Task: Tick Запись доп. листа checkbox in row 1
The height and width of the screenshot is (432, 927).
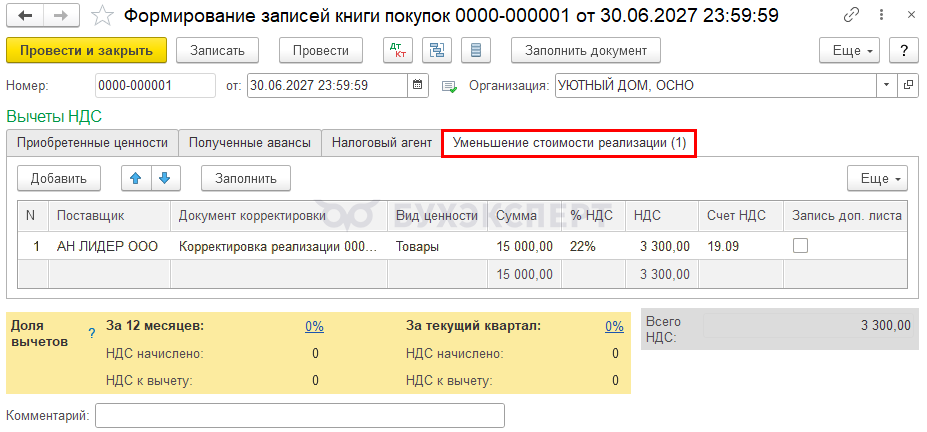Action: (x=800, y=246)
